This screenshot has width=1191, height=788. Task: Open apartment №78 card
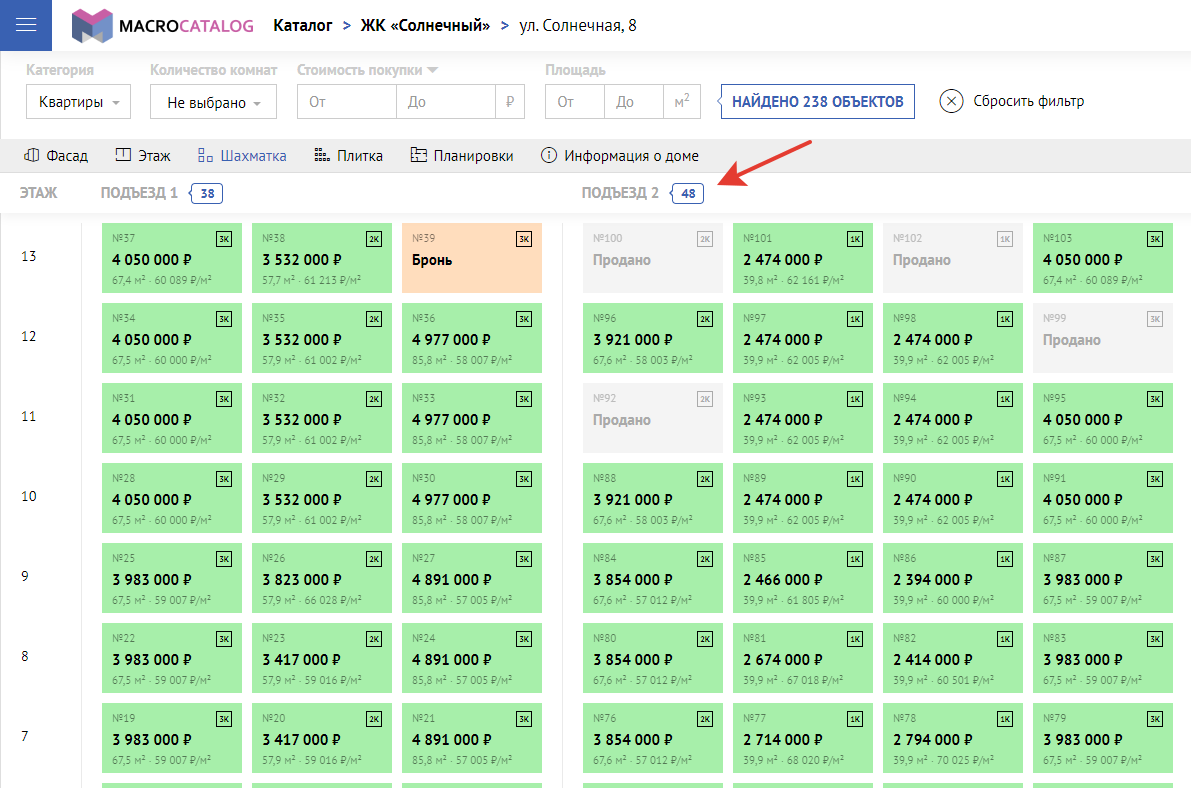coord(952,738)
